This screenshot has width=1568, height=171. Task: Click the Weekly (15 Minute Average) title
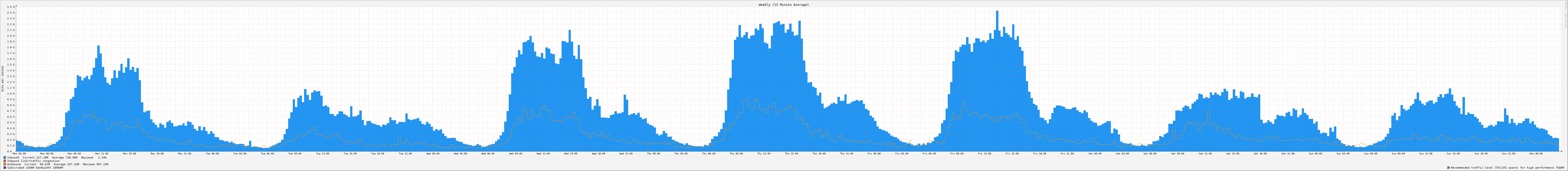(783, 4)
